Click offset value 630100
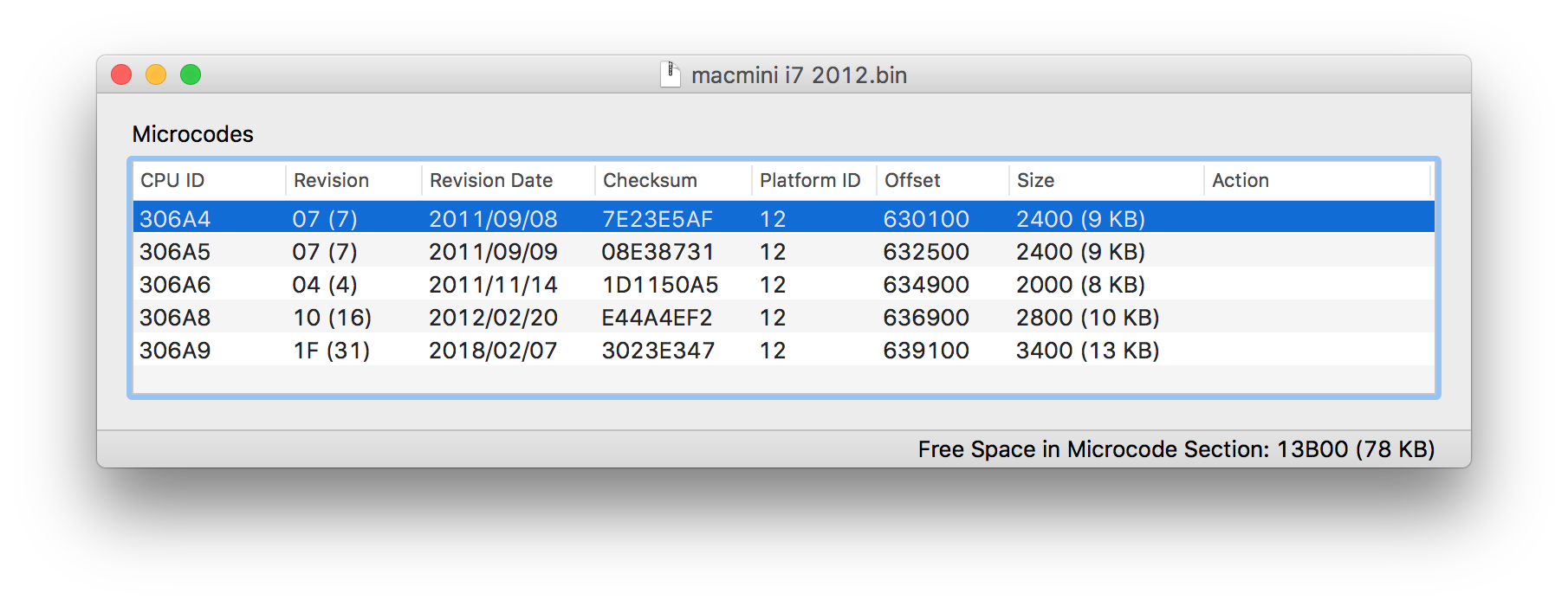The image size is (1568, 606). pos(926,219)
